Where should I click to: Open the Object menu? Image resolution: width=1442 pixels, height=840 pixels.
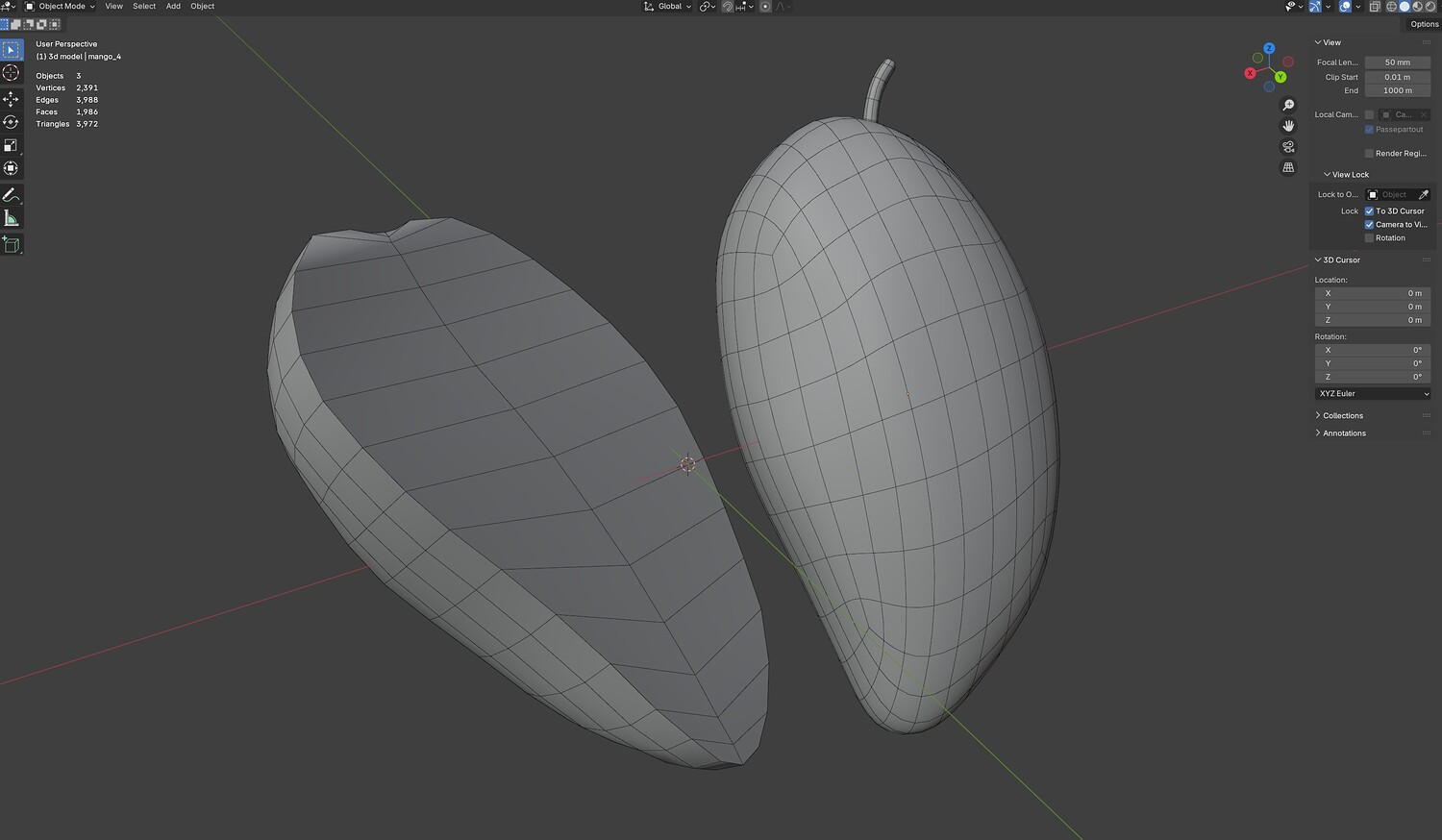[203, 7]
